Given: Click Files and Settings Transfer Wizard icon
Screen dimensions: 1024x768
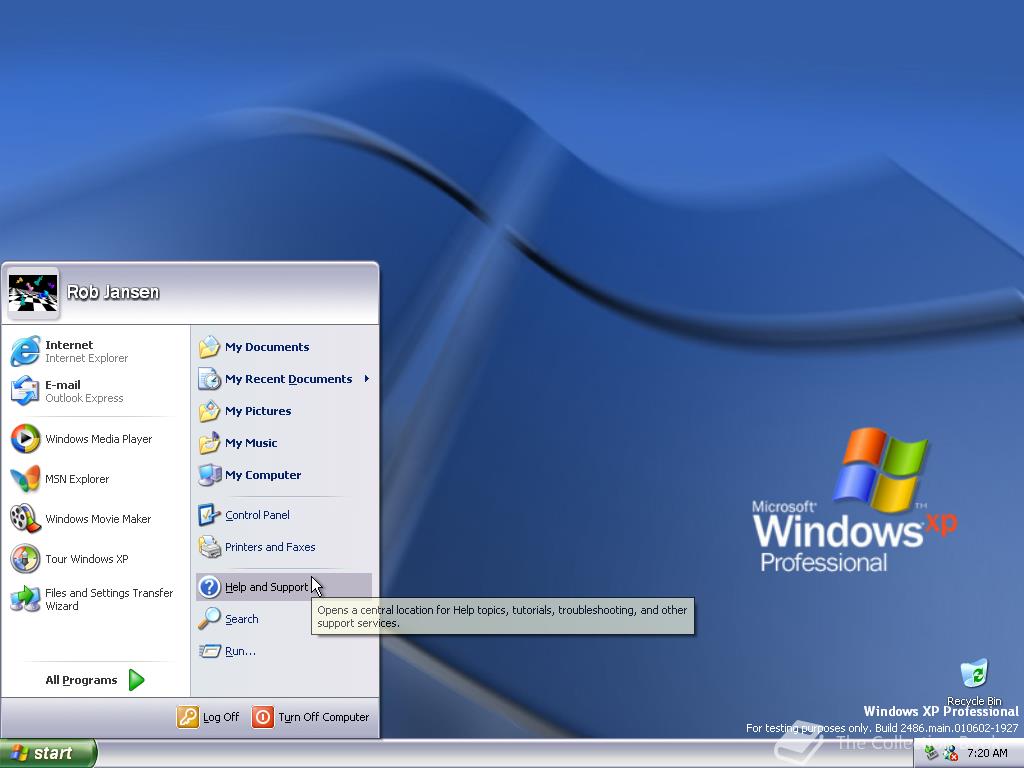Looking at the screenshot, I should (x=25, y=599).
